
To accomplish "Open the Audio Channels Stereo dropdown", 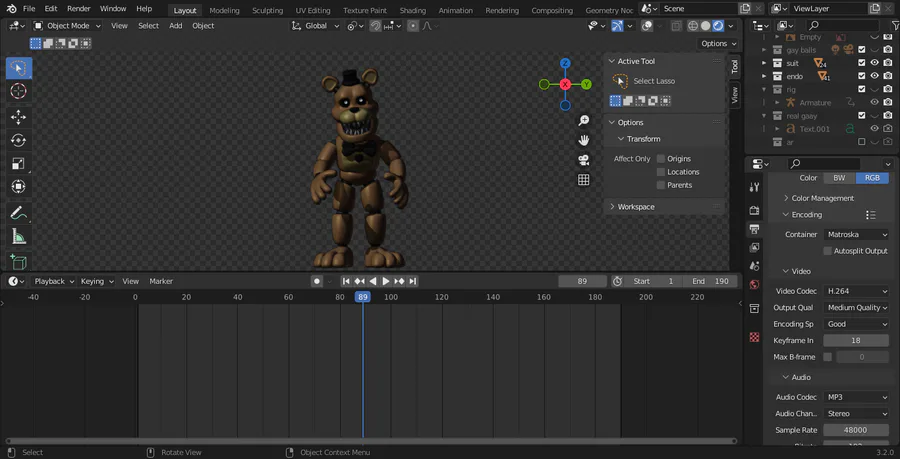I will coord(856,414).
